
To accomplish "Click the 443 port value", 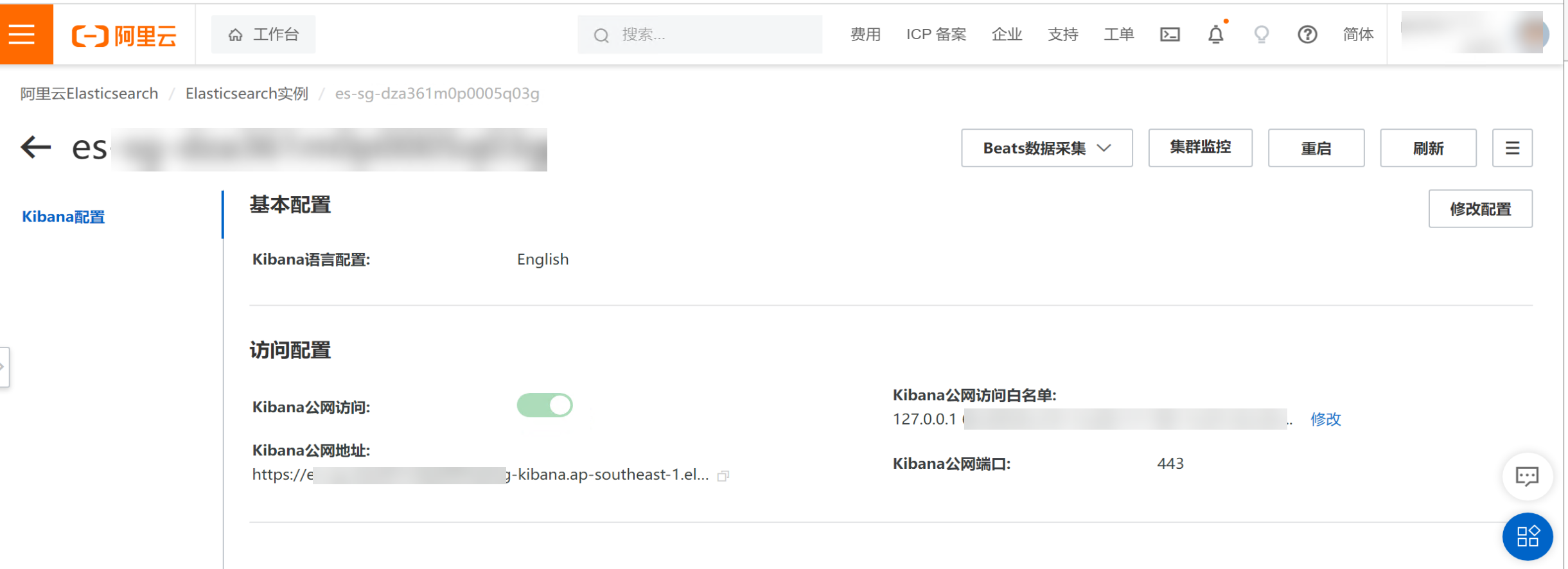I will (x=1170, y=464).
